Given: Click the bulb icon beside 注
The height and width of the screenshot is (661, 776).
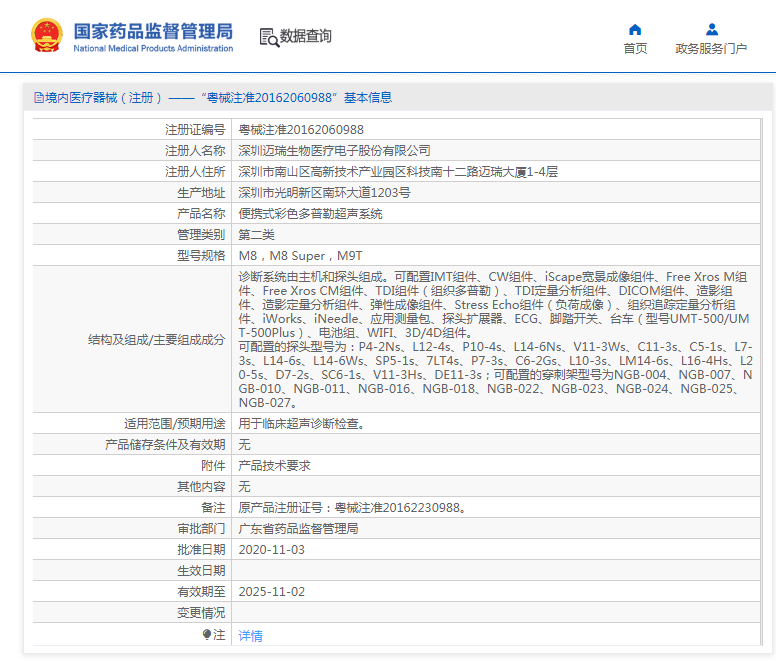Looking at the screenshot, I should [207, 634].
